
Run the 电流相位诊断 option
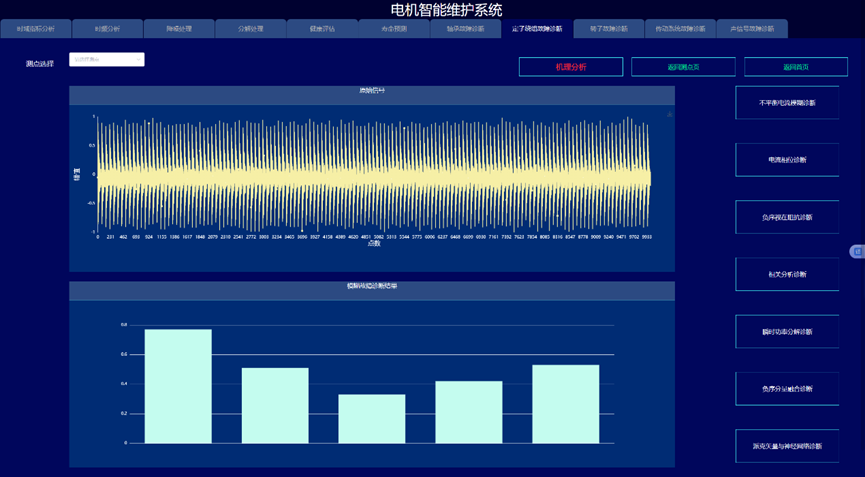click(787, 160)
